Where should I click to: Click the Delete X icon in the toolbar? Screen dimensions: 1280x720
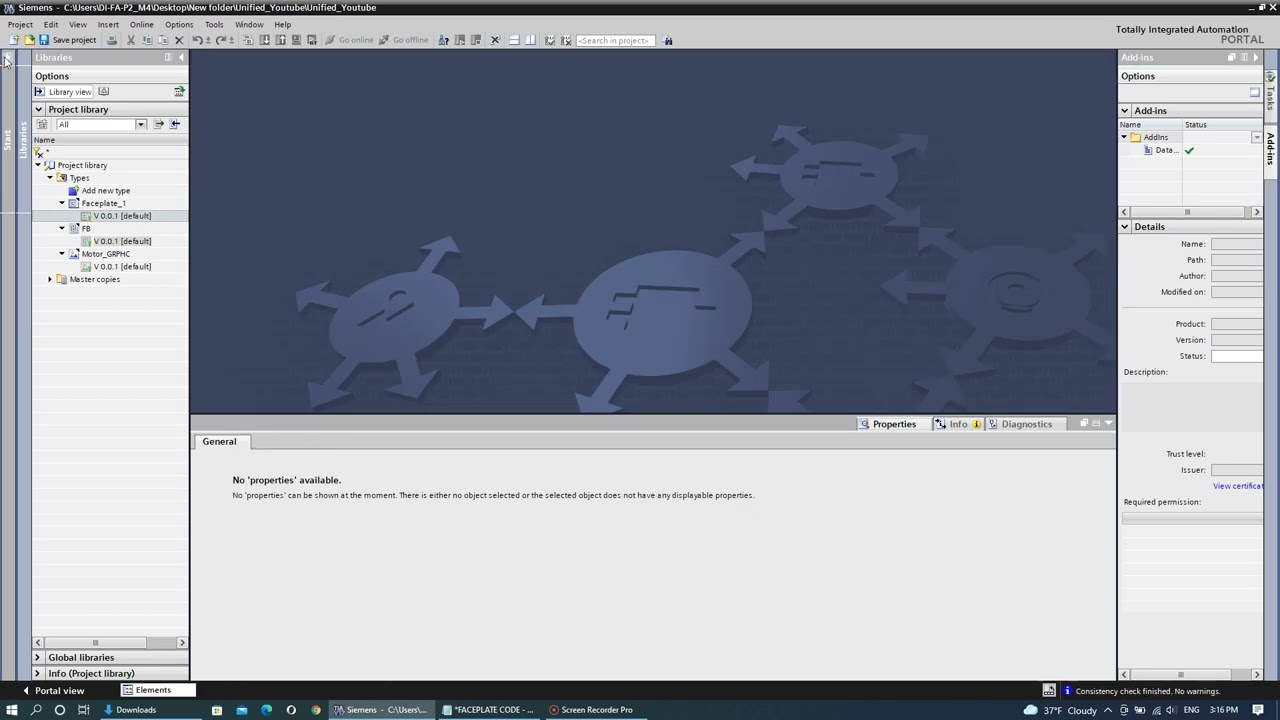[x=179, y=40]
